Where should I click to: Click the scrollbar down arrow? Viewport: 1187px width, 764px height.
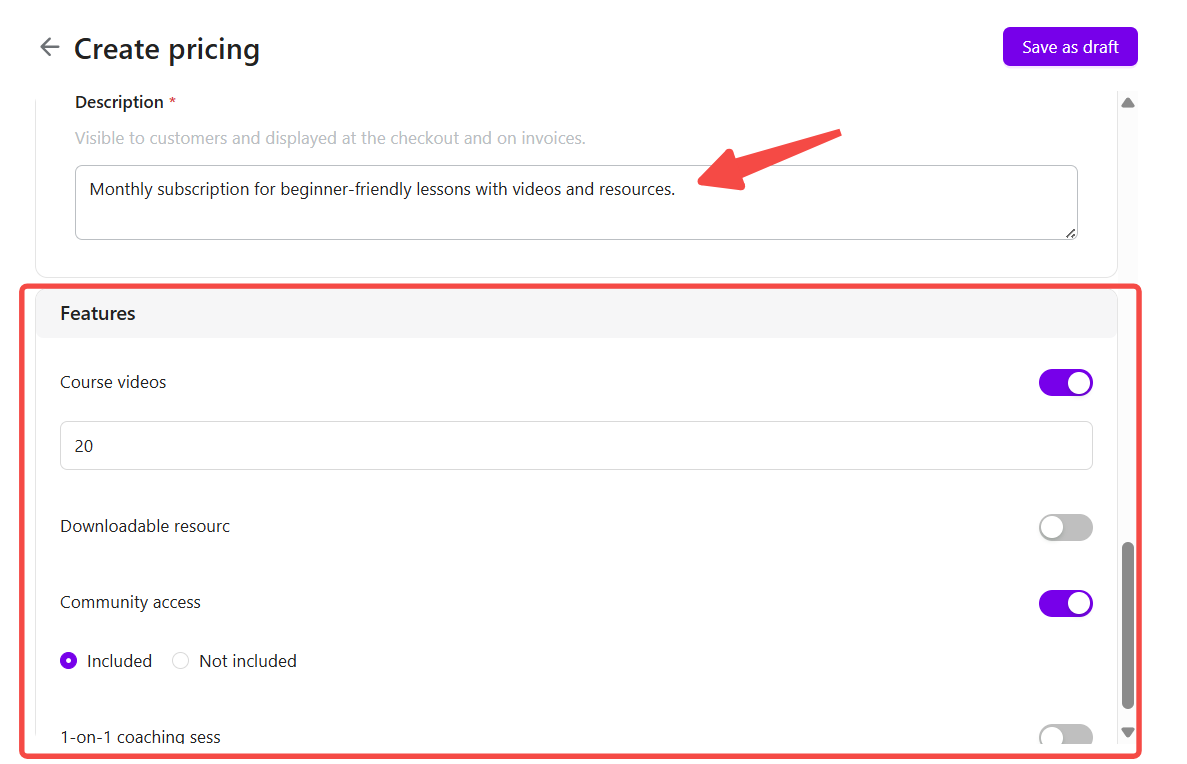click(1128, 732)
